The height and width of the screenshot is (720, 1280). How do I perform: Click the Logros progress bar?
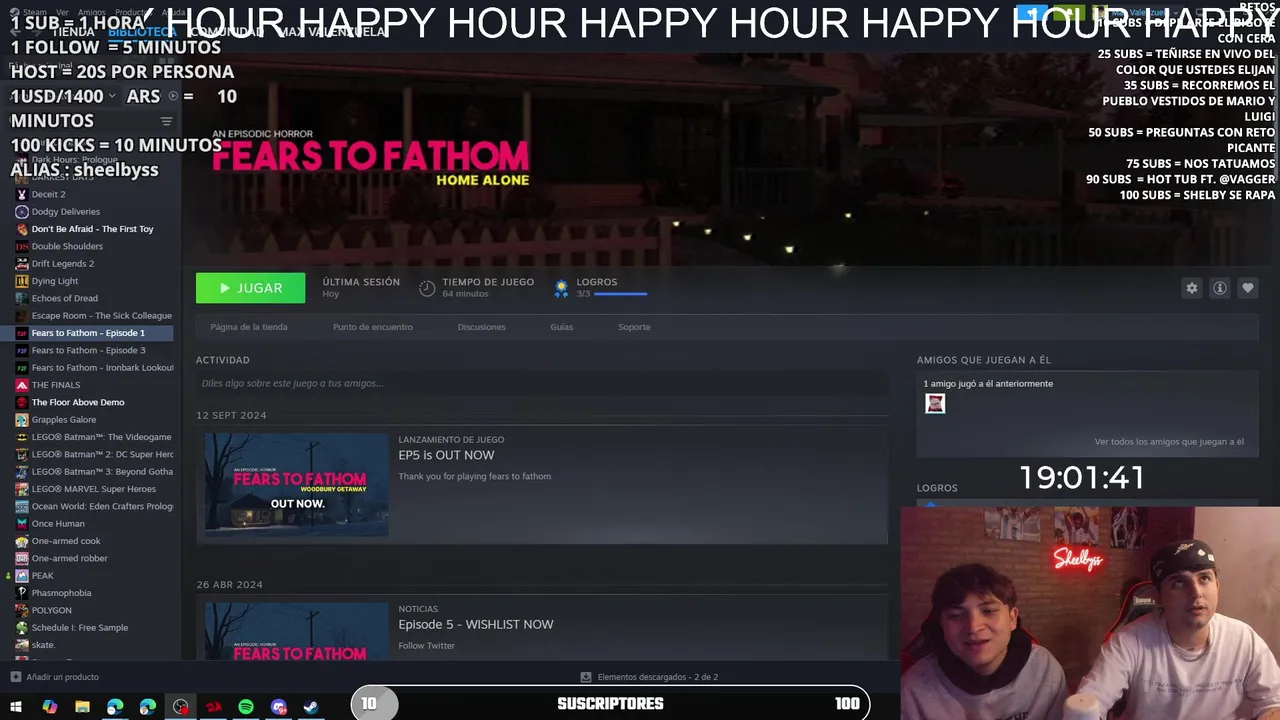pos(621,294)
